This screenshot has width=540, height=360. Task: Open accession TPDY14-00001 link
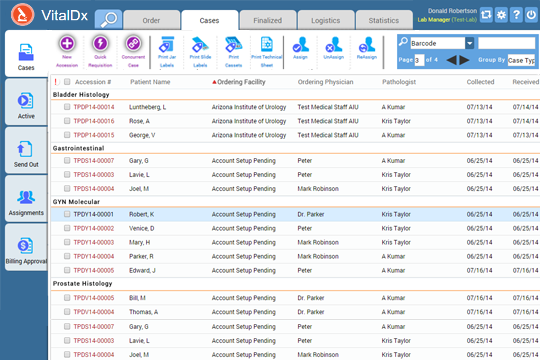coord(93,214)
